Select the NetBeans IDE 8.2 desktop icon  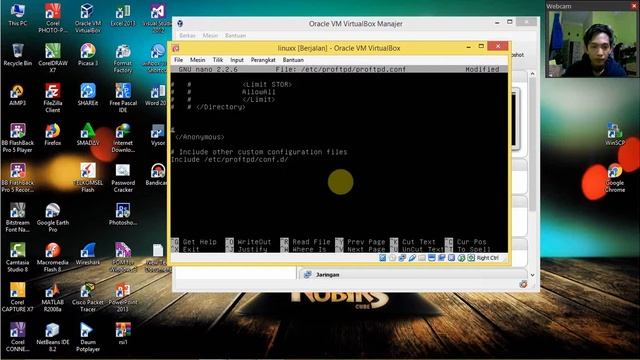(x=53, y=337)
